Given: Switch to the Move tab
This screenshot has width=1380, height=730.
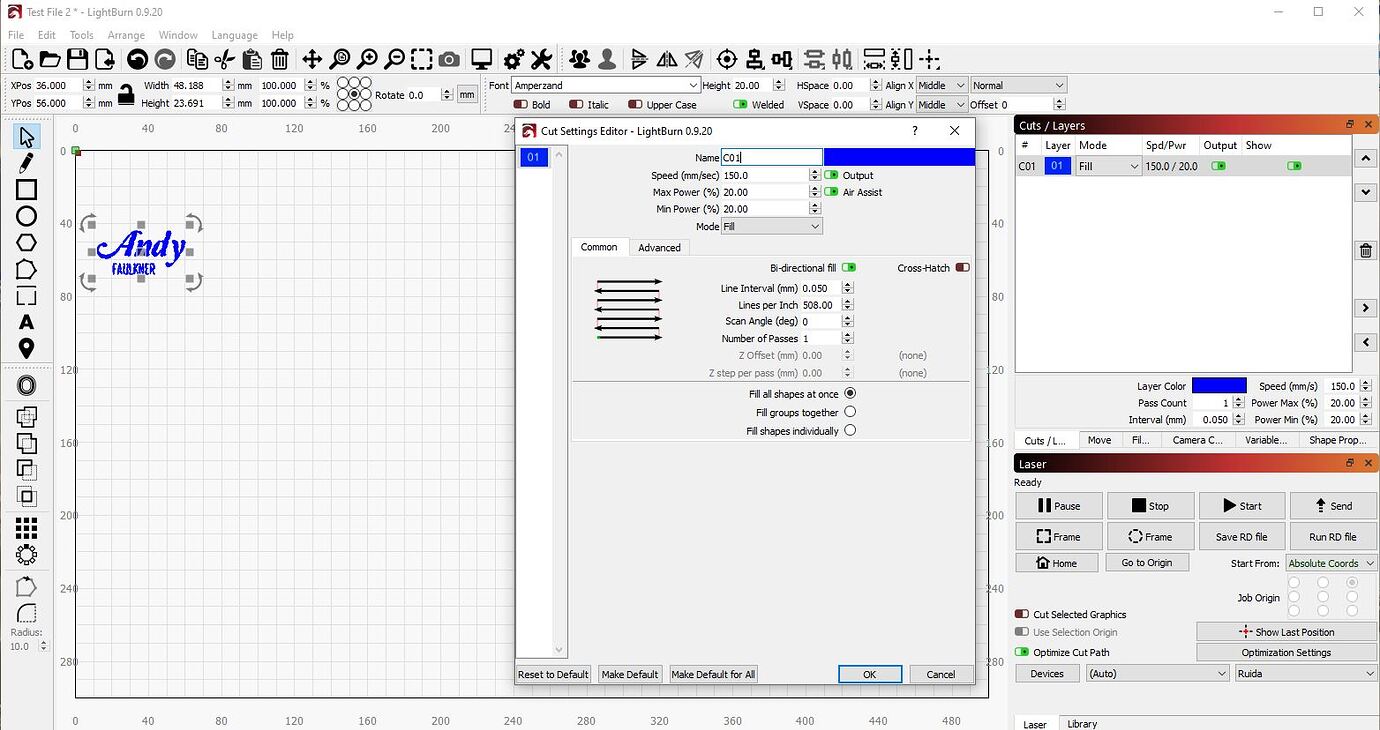Looking at the screenshot, I should (x=1099, y=440).
